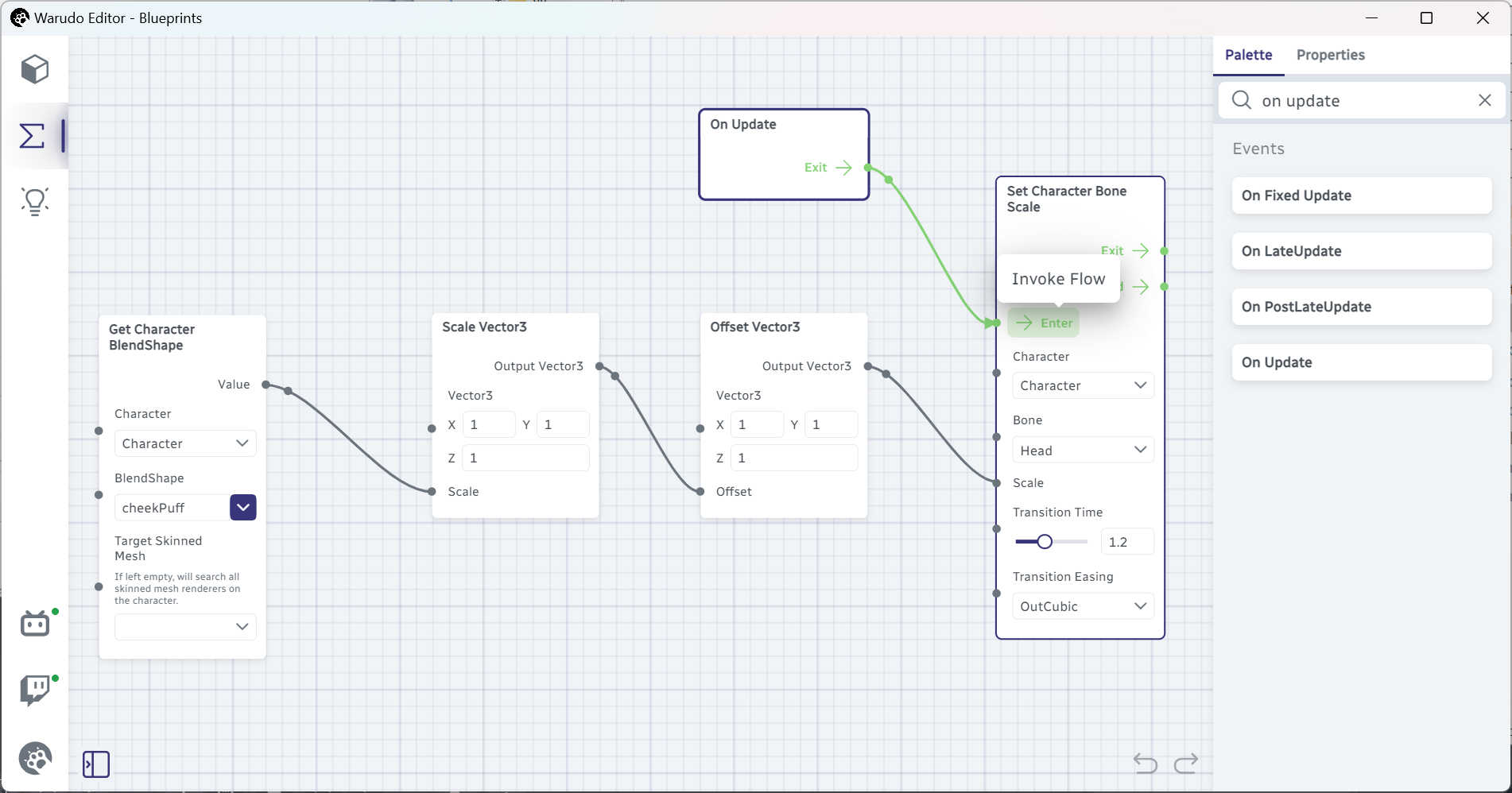Click the Transition Time slider handle
Screen dimensions: 1512x793
[x=1045, y=542]
